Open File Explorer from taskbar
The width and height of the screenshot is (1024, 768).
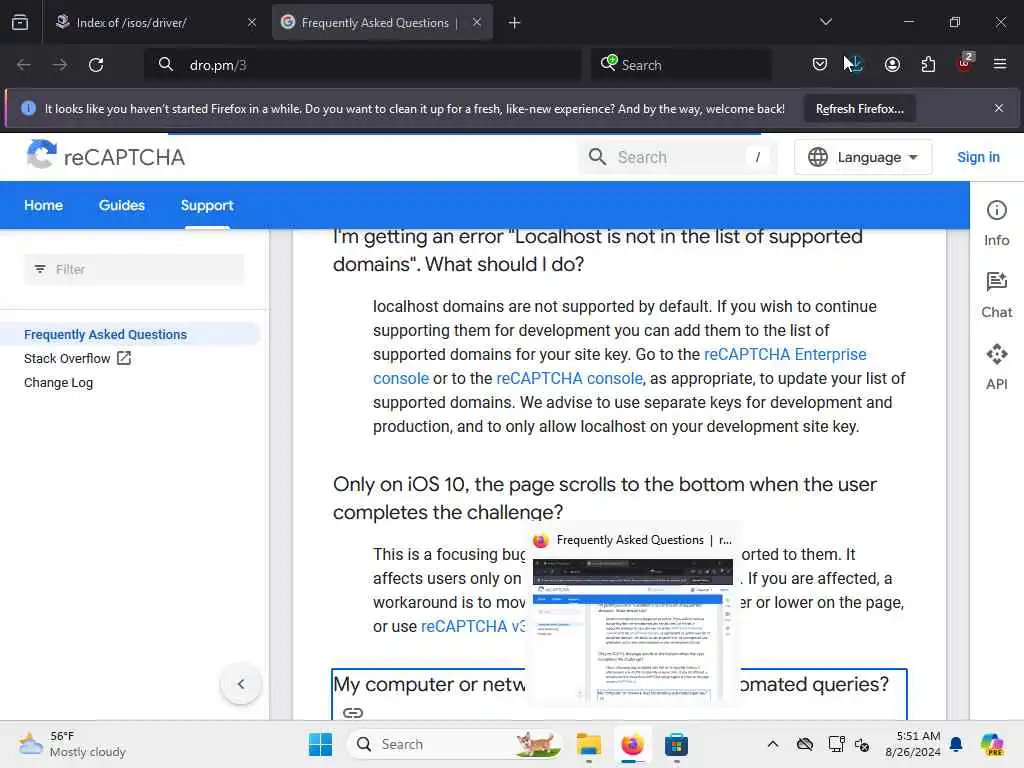tap(588, 744)
